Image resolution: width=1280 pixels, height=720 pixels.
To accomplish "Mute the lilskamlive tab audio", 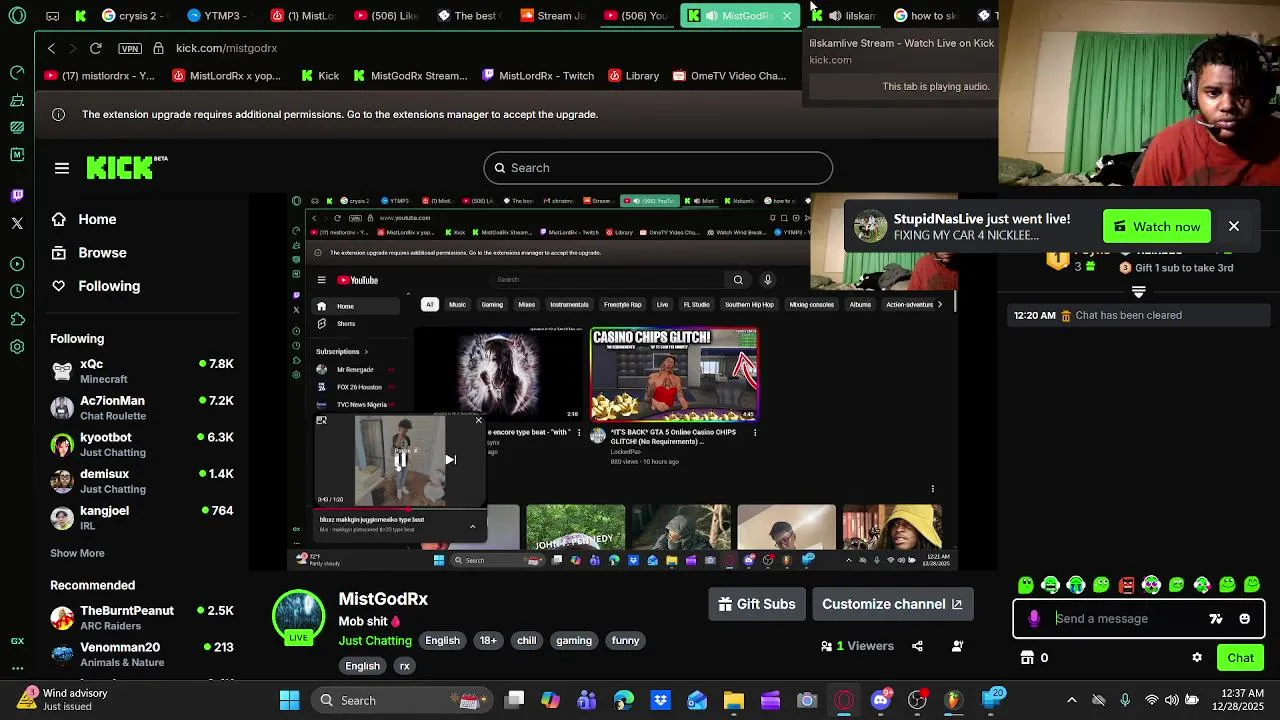I will (835, 16).
